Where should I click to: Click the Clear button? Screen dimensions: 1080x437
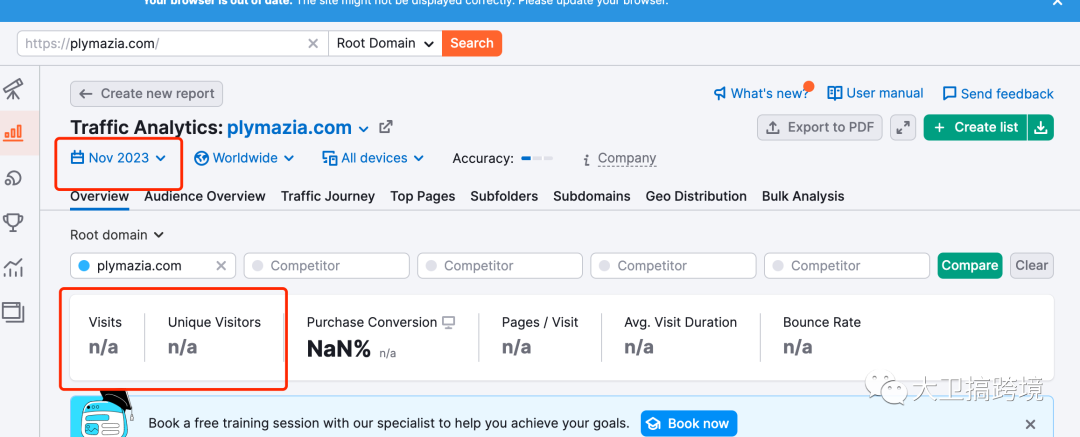1032,265
